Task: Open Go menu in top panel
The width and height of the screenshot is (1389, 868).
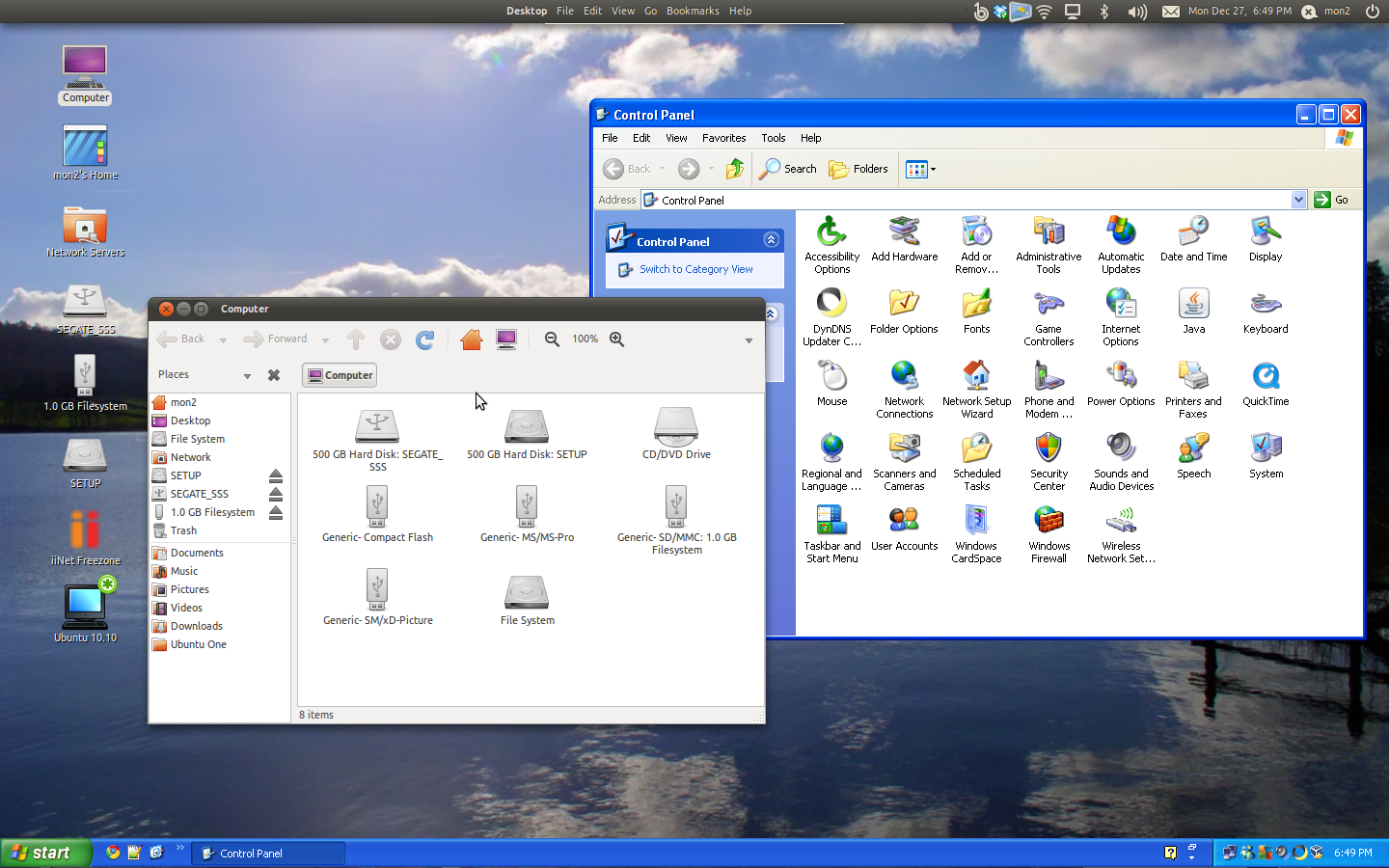Action: click(650, 11)
